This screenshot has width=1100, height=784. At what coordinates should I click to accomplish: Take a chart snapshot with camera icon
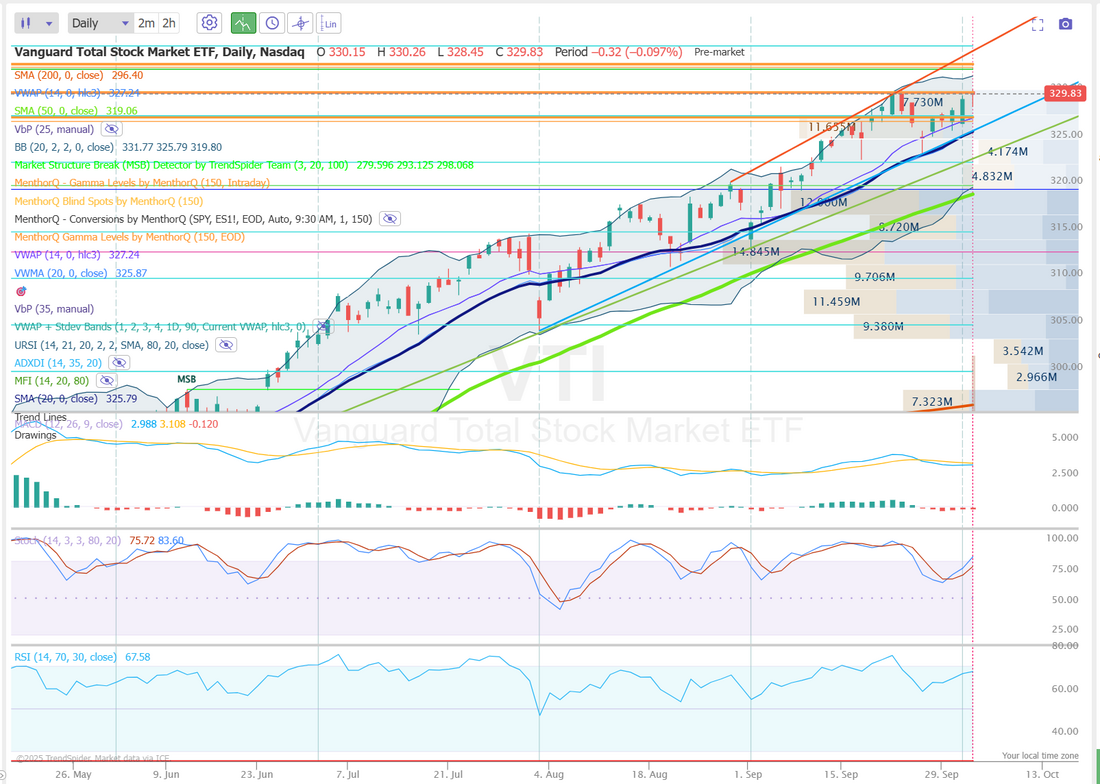(x=1066, y=24)
